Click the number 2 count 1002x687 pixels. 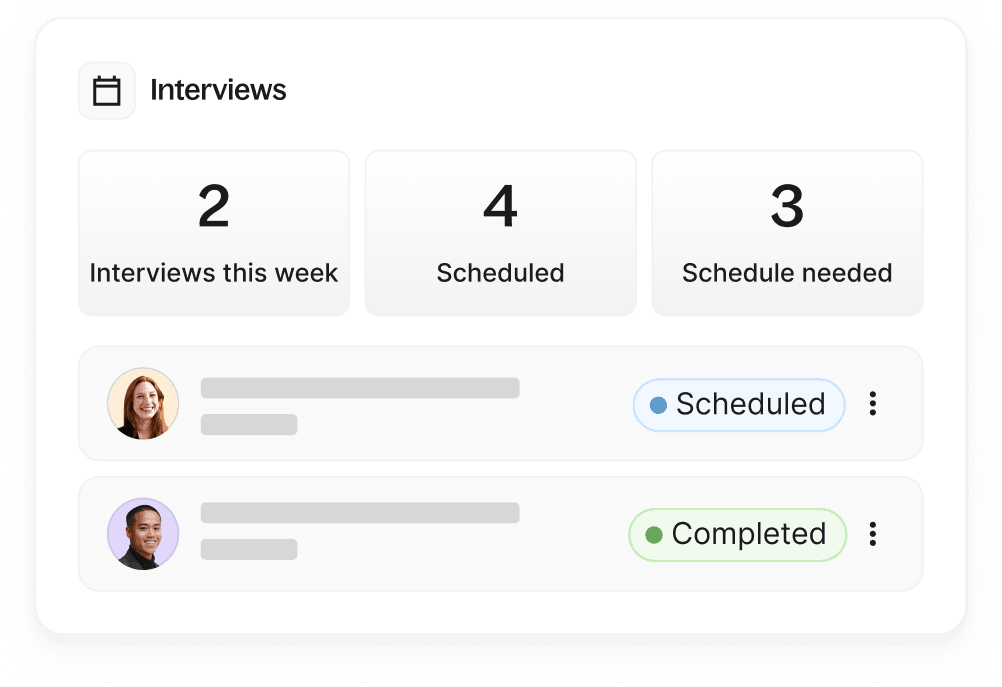214,207
